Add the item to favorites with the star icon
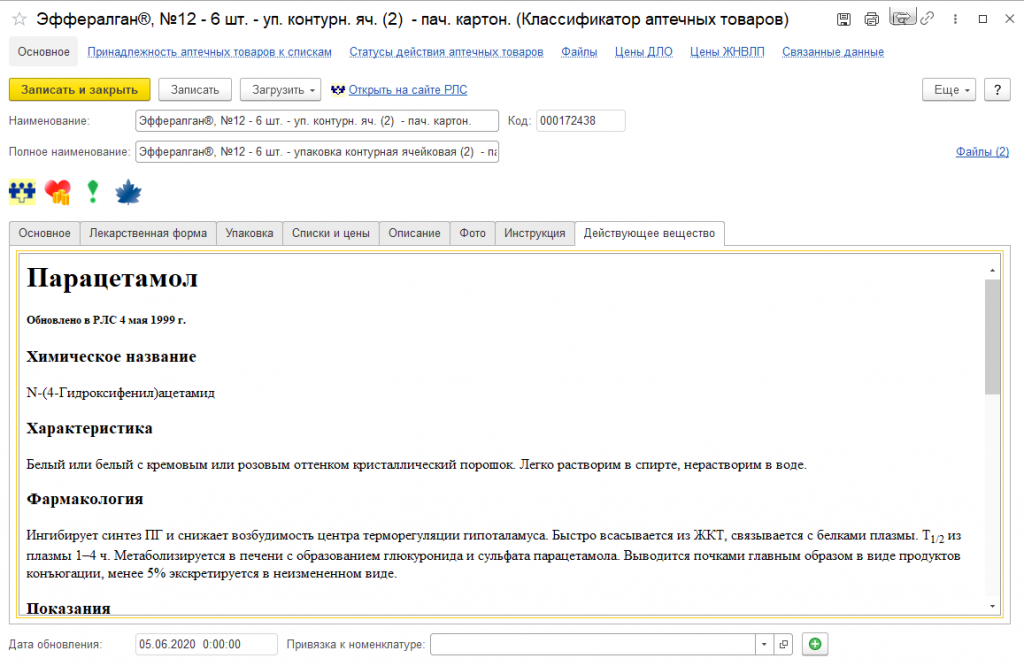Screen dimensions: 1024x666 20,19
